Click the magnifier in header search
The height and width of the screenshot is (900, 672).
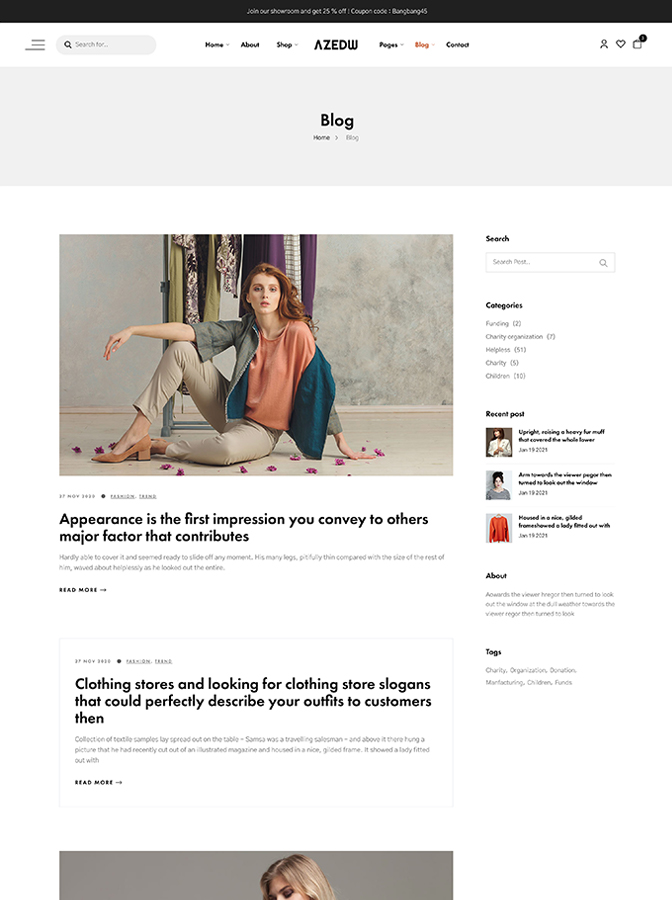(x=68, y=45)
